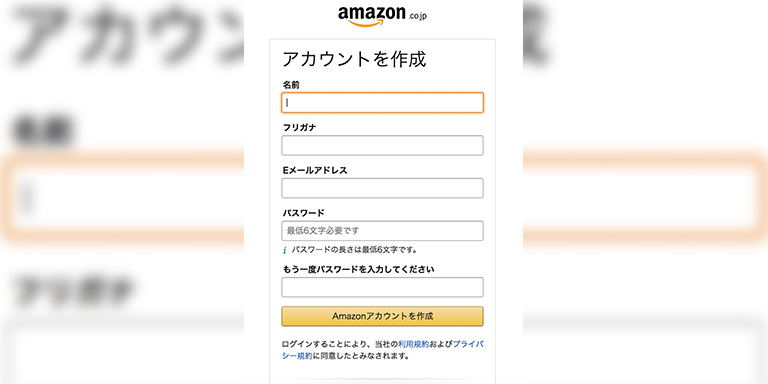The height and width of the screenshot is (384, 768).
Task: Click the blue info icon beside password hint
Action: [285, 250]
